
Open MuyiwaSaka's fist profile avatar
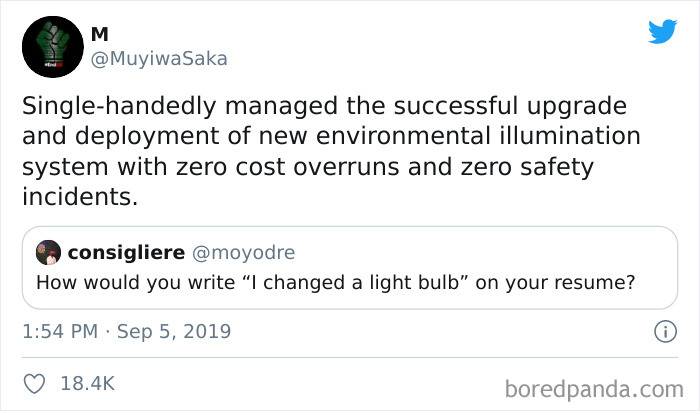pyautogui.click(x=49, y=46)
